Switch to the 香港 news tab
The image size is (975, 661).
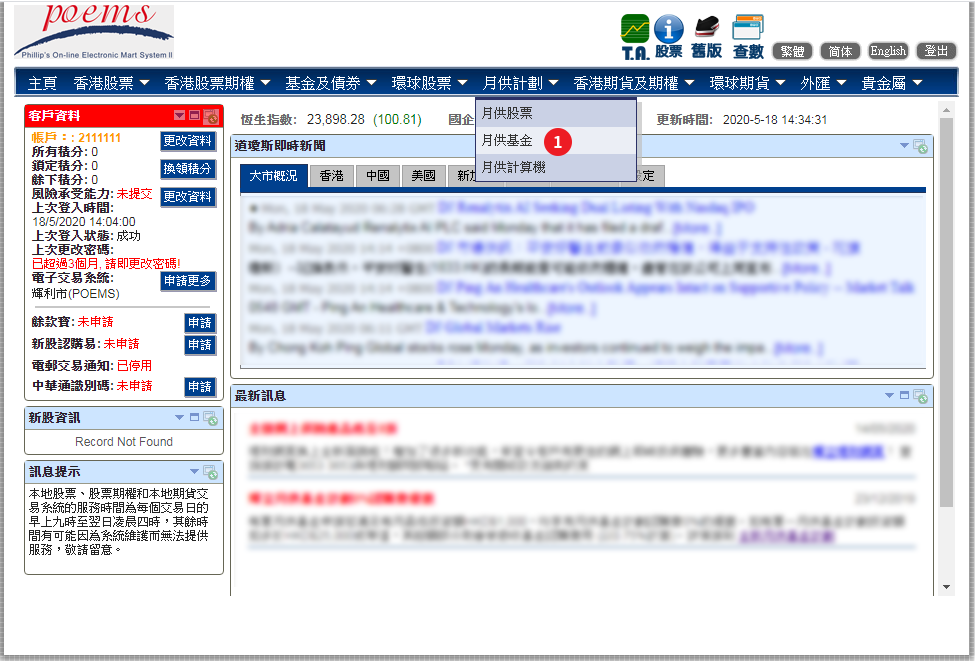(331, 176)
